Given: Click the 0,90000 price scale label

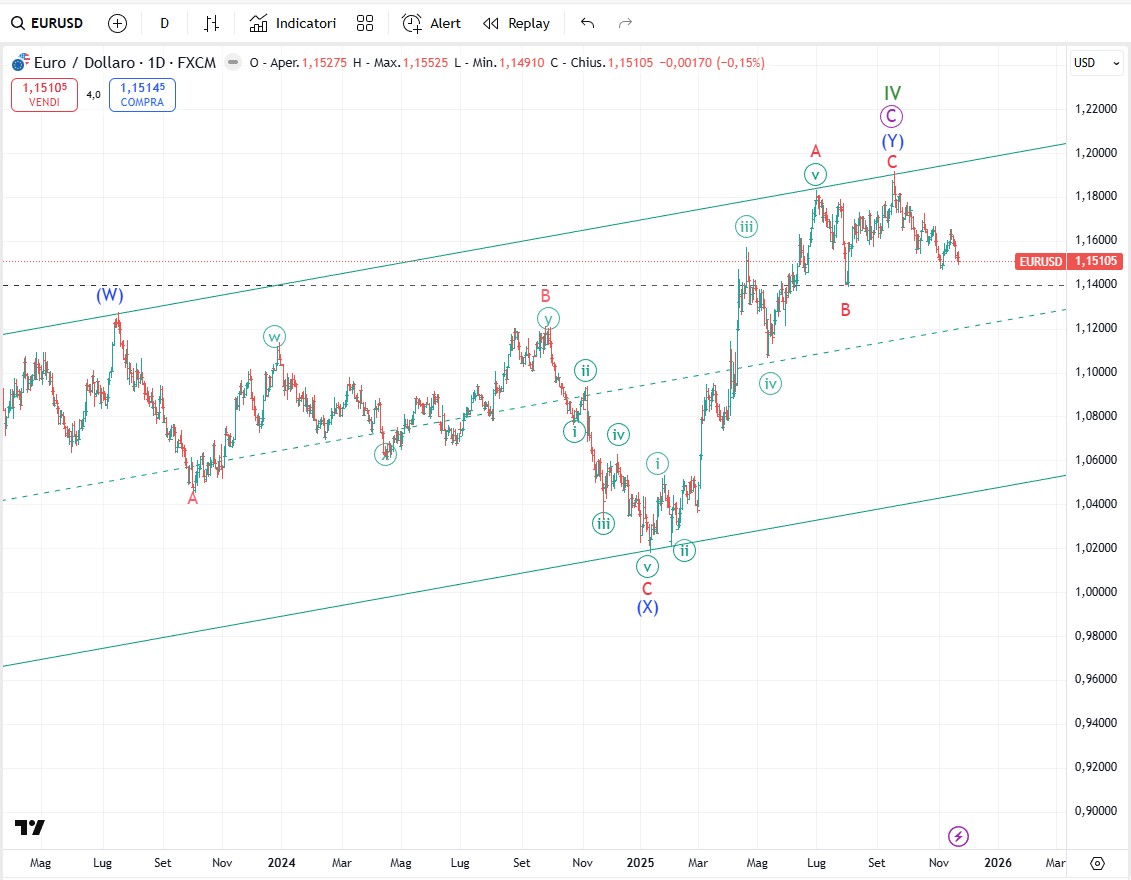Looking at the screenshot, I should coord(1096,811).
